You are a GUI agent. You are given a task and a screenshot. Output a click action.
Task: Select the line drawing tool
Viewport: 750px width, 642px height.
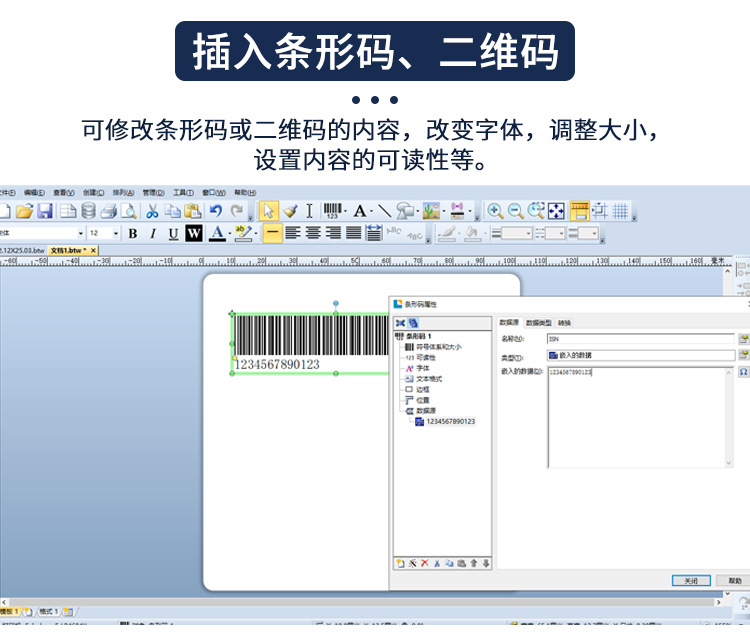pos(384,211)
